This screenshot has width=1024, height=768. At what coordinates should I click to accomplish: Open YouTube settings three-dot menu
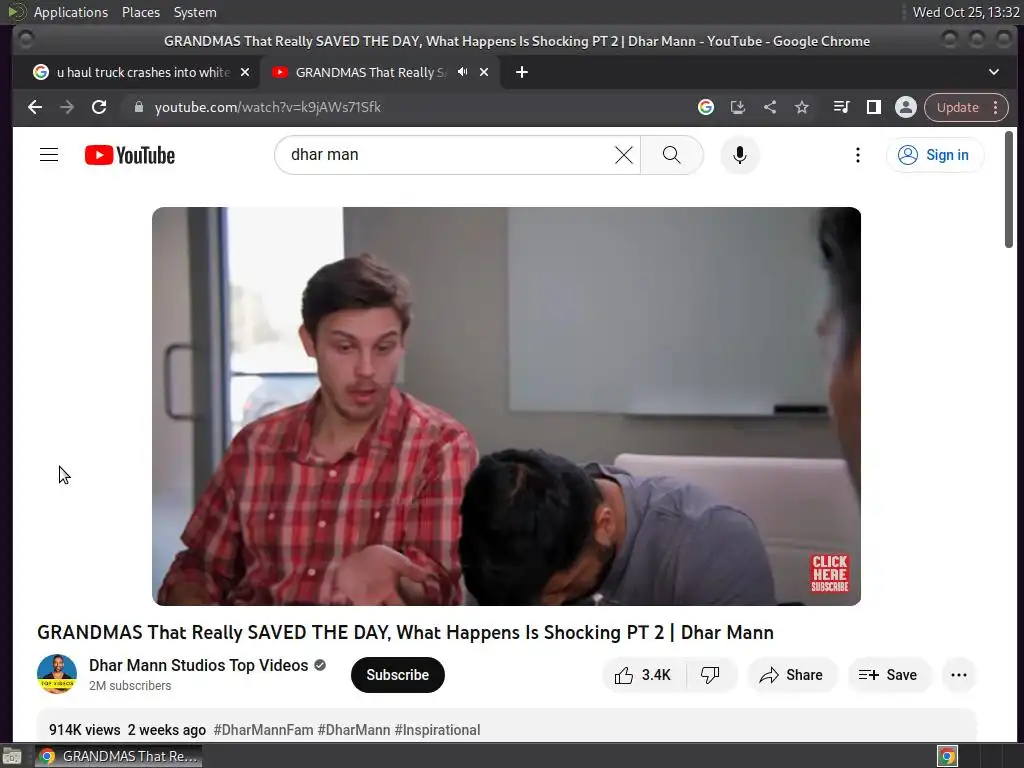[x=857, y=155]
